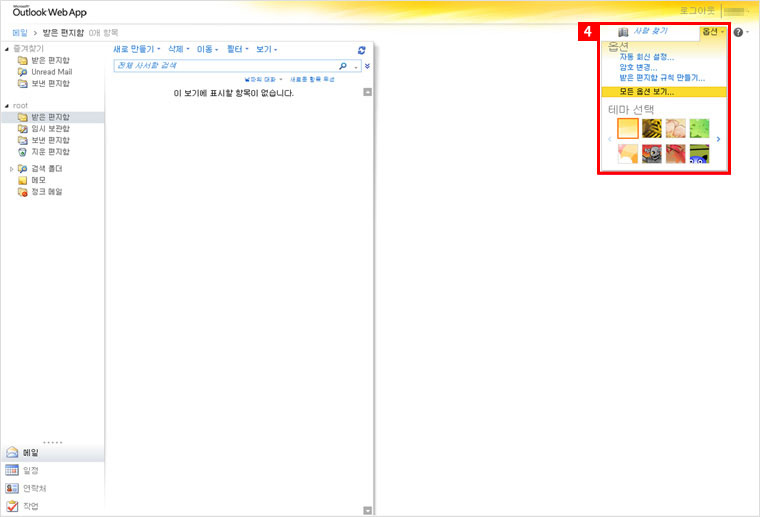Open the 새로 만들기 dropdown menu
The image size is (760, 517).
tap(137, 49)
